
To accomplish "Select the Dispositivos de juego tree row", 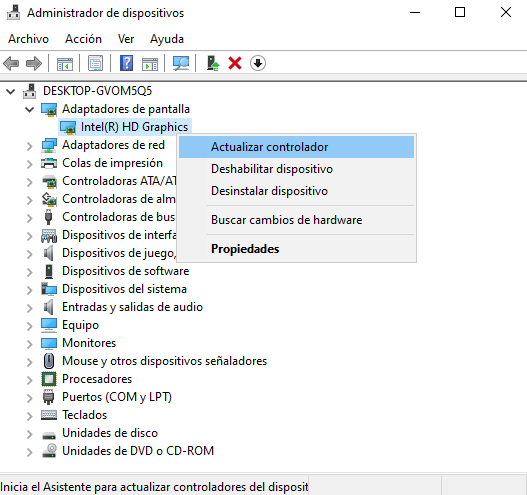I will [x=119, y=253].
